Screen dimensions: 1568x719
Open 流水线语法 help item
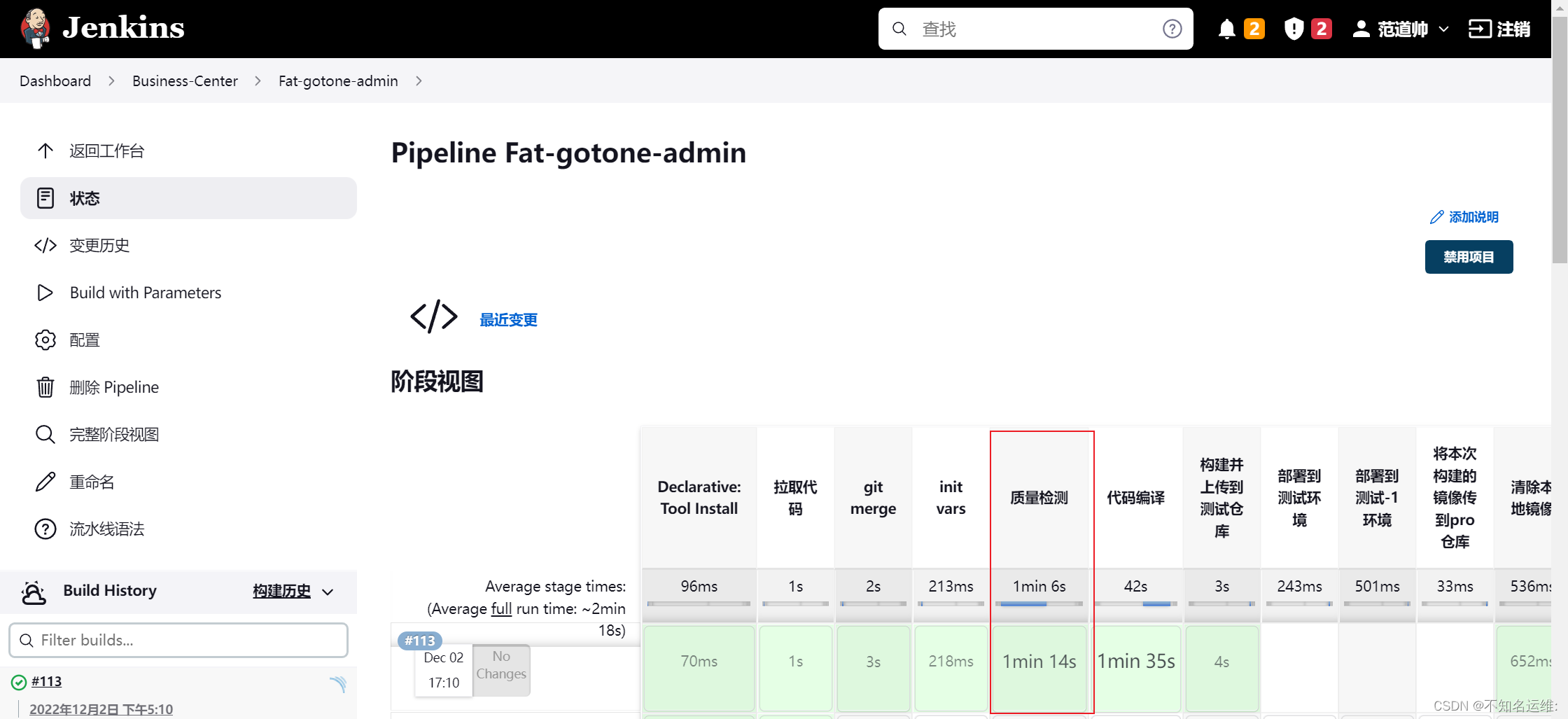(x=106, y=529)
